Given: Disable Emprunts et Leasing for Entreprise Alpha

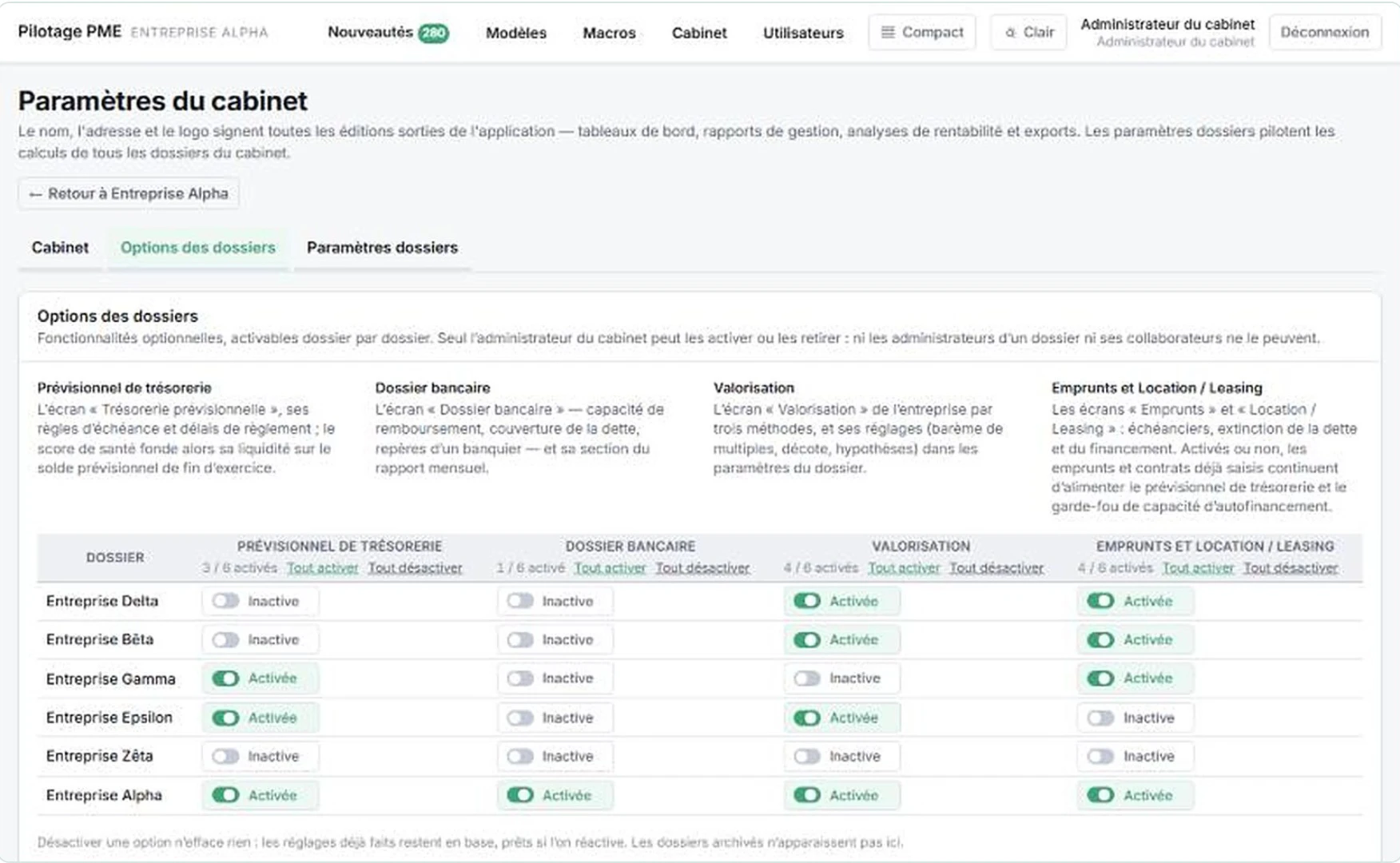Looking at the screenshot, I should [x=1136, y=796].
